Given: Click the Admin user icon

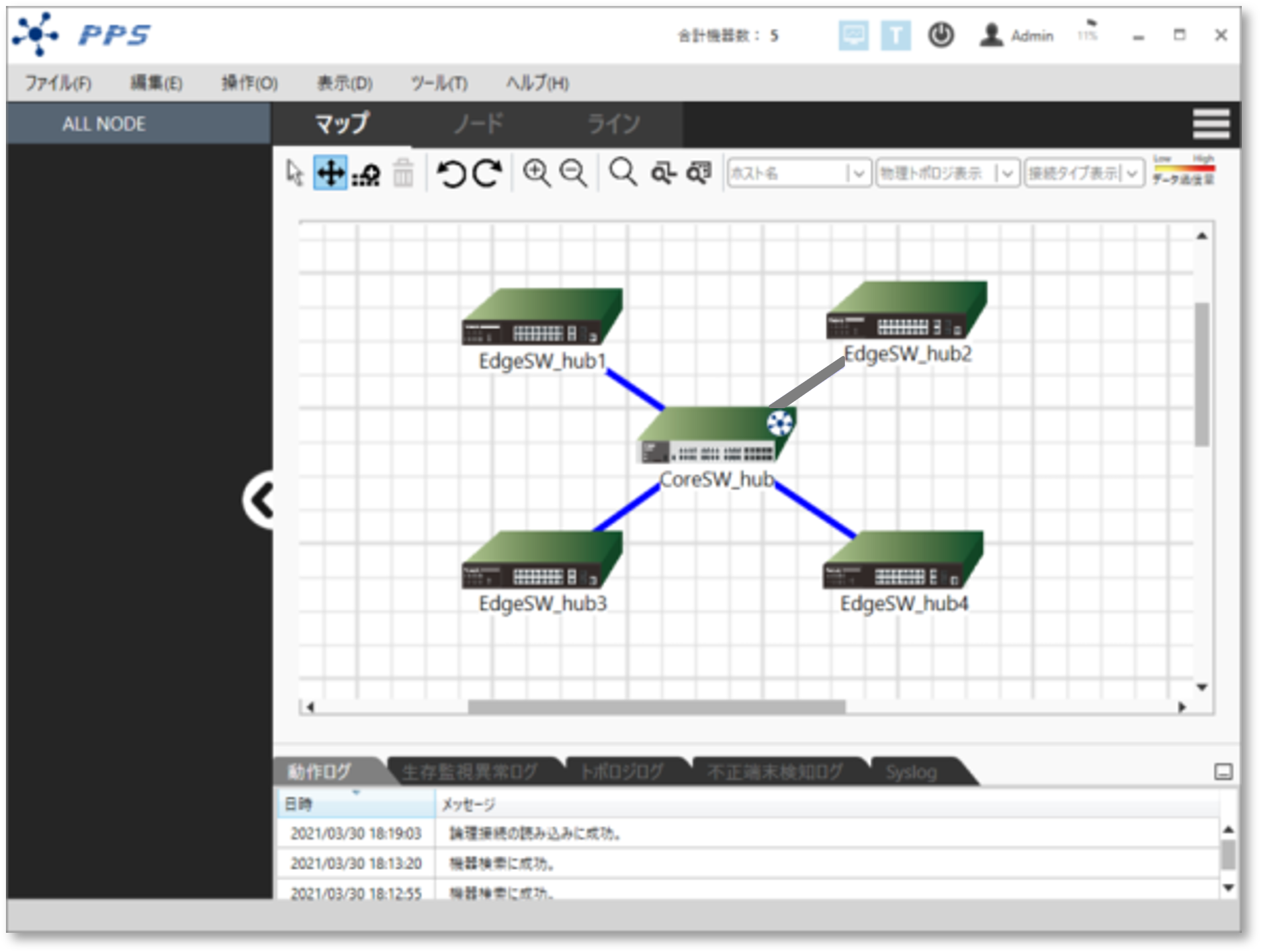Looking at the screenshot, I should click(991, 35).
